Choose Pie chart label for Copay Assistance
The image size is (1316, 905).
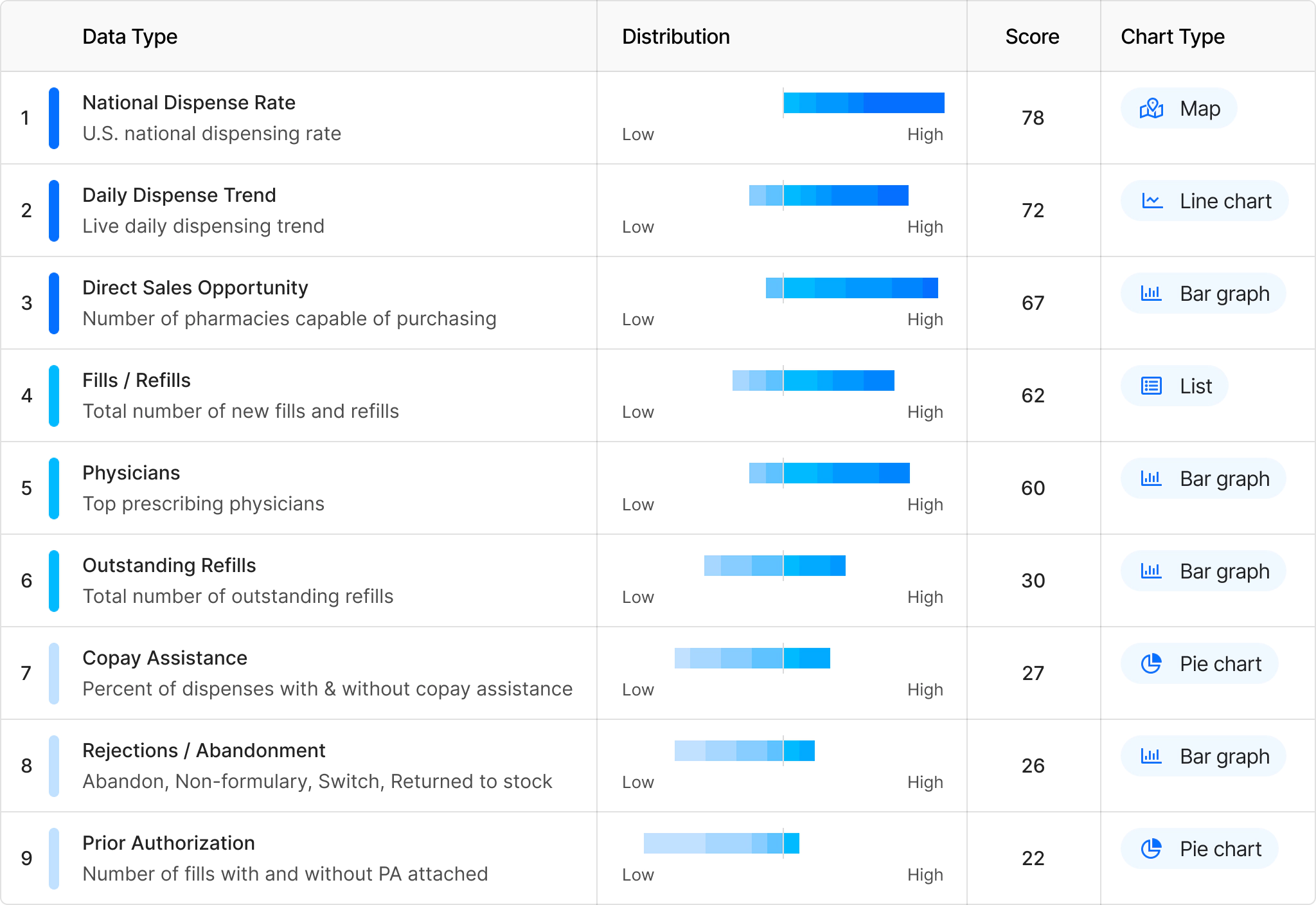tap(1220, 664)
